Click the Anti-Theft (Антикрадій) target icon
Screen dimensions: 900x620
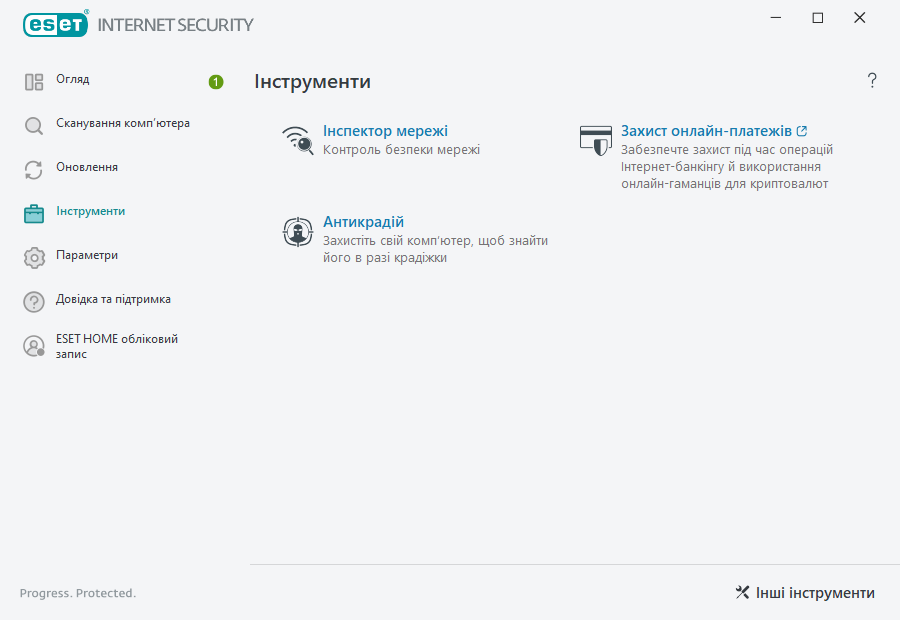coord(298,232)
